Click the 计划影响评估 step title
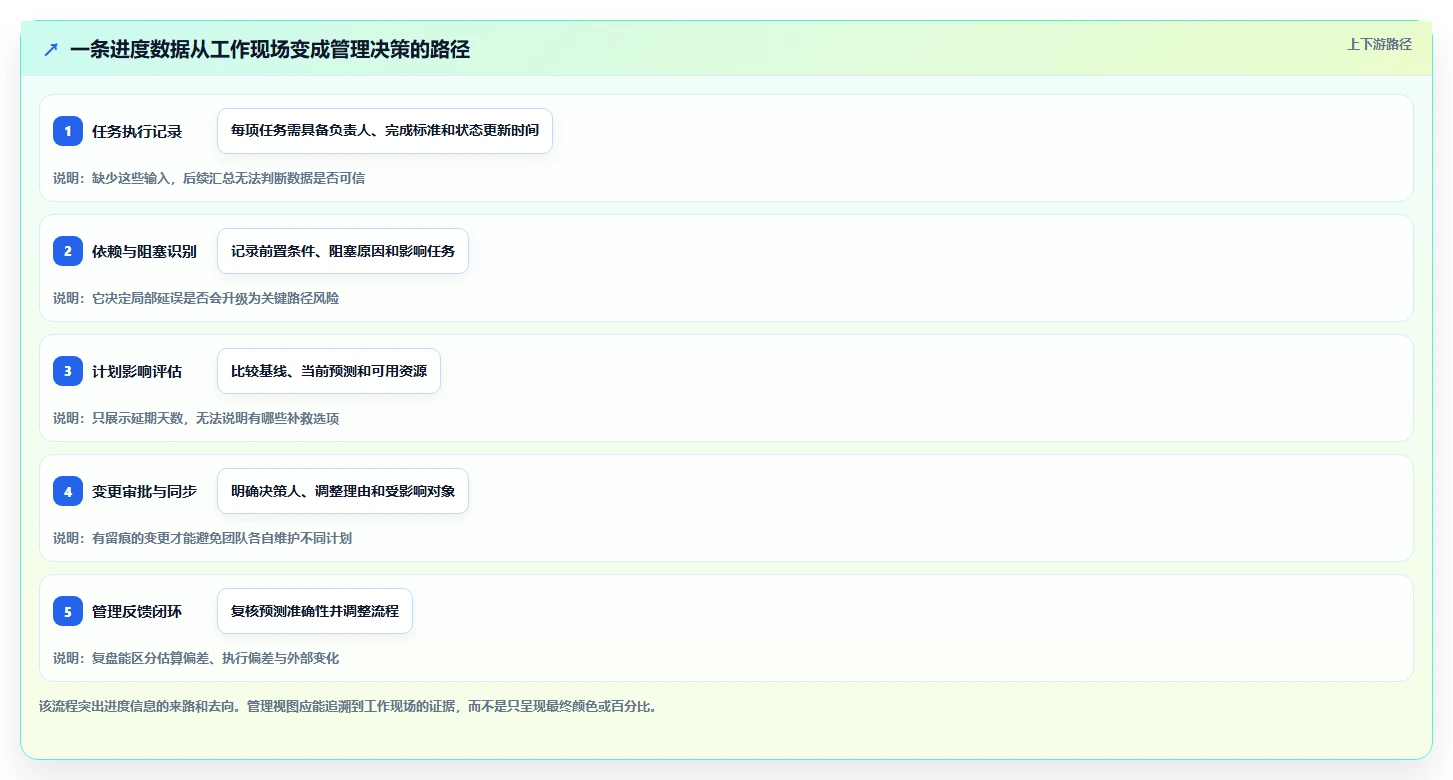1453x780 pixels. (x=137, y=371)
